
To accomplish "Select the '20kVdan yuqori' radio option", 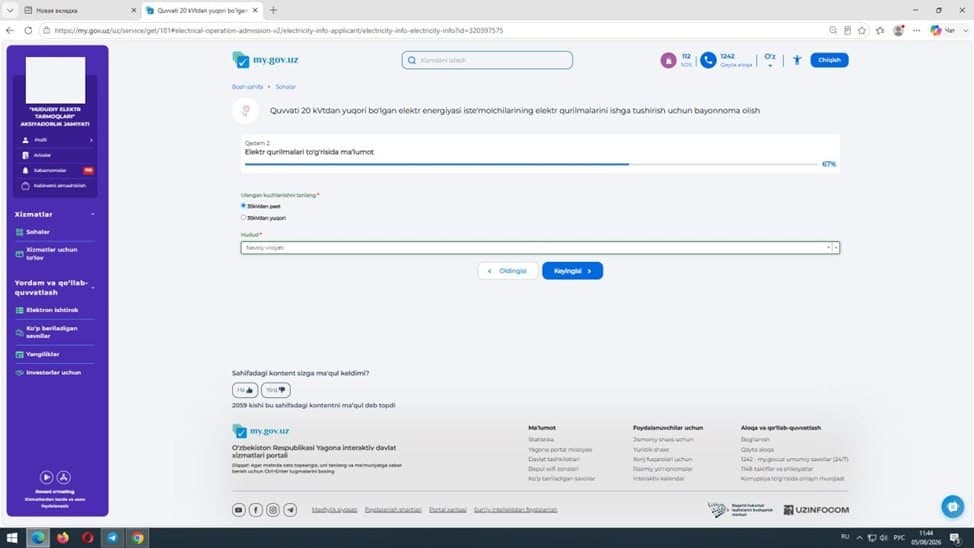I will [244, 217].
